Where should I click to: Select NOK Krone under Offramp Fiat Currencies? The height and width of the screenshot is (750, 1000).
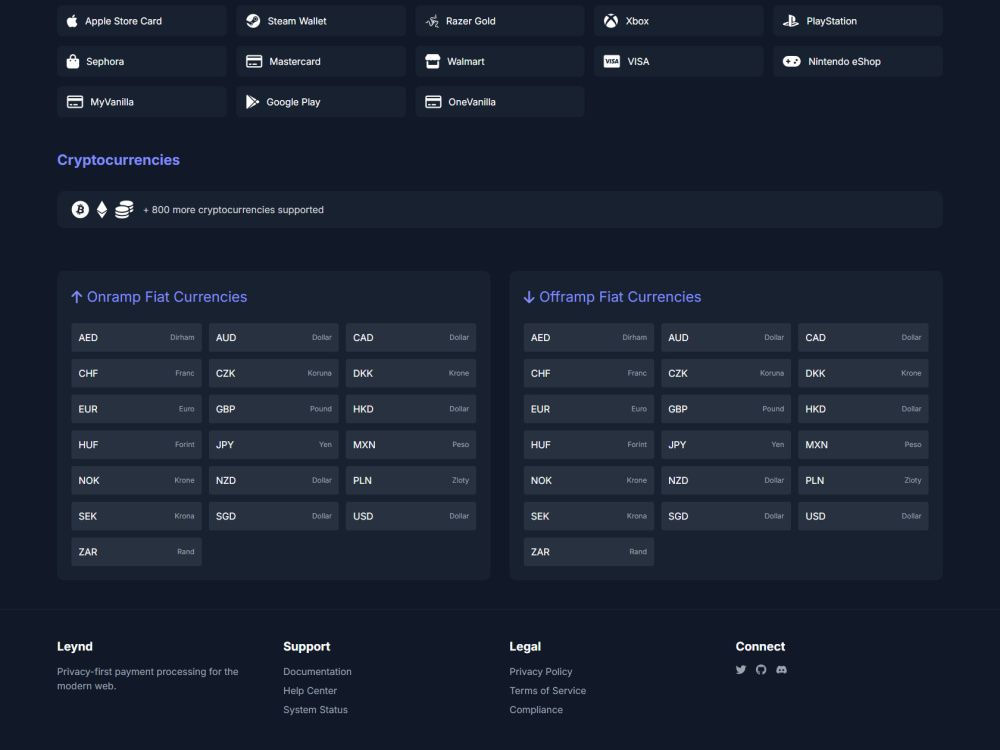[589, 480]
